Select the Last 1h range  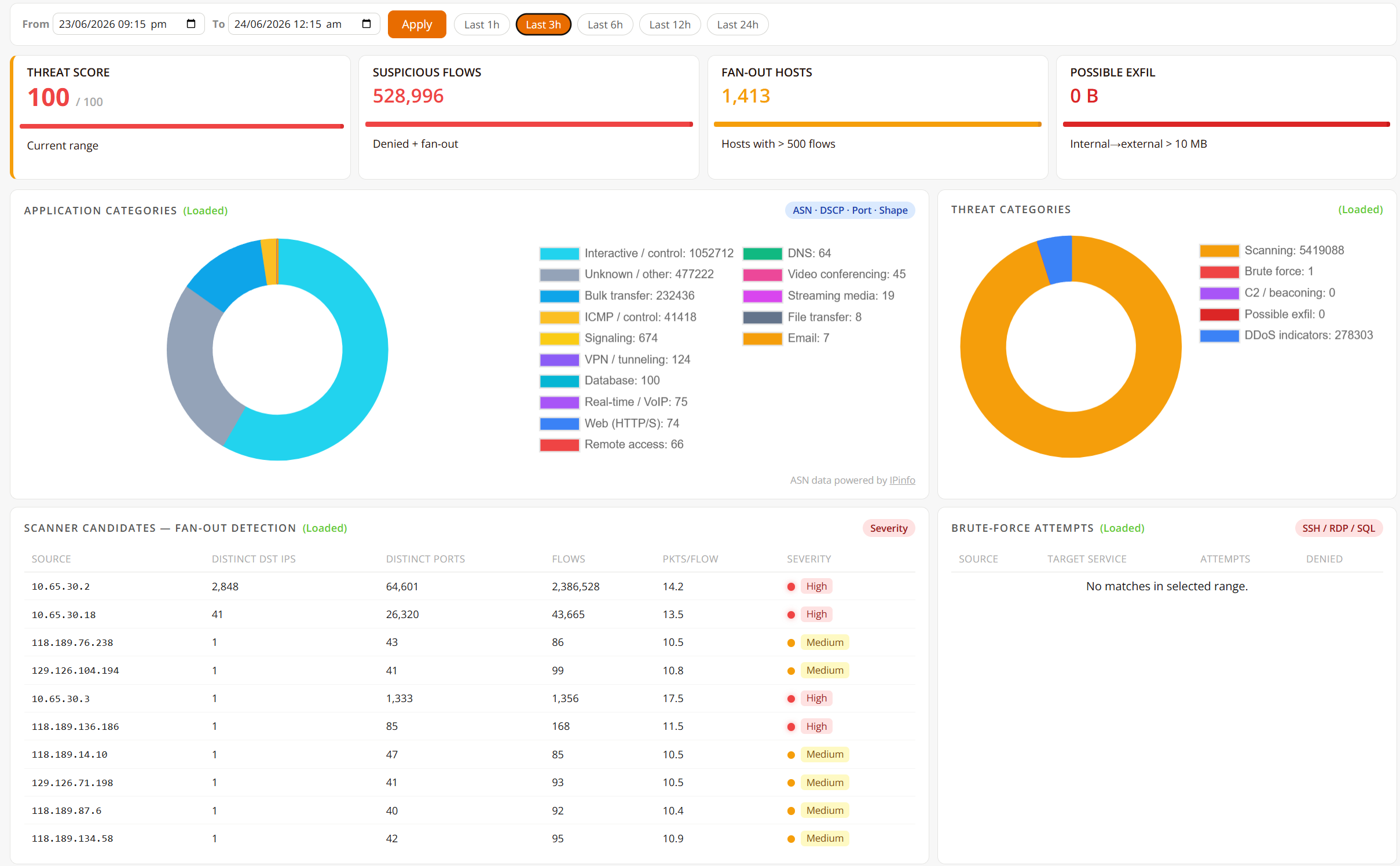coord(482,24)
